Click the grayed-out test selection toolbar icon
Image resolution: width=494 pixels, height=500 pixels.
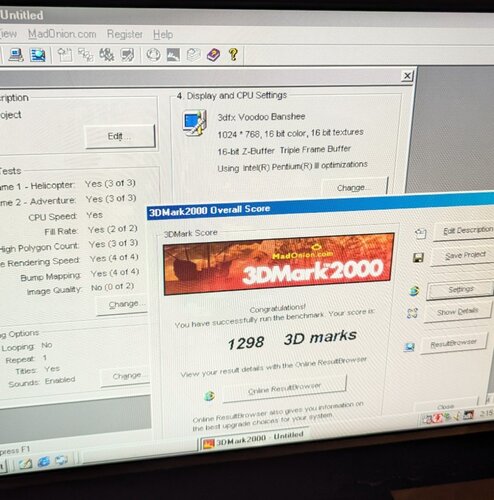tap(86, 55)
